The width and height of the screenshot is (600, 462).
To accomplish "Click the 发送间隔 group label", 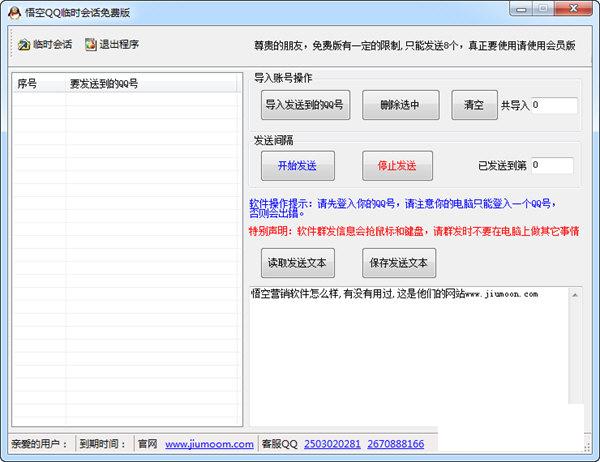I will [274, 140].
